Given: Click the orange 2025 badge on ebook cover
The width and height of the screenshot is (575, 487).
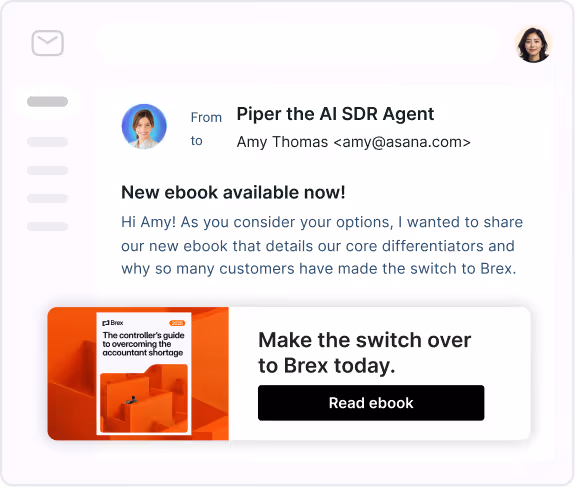Looking at the screenshot, I should pos(177,323).
